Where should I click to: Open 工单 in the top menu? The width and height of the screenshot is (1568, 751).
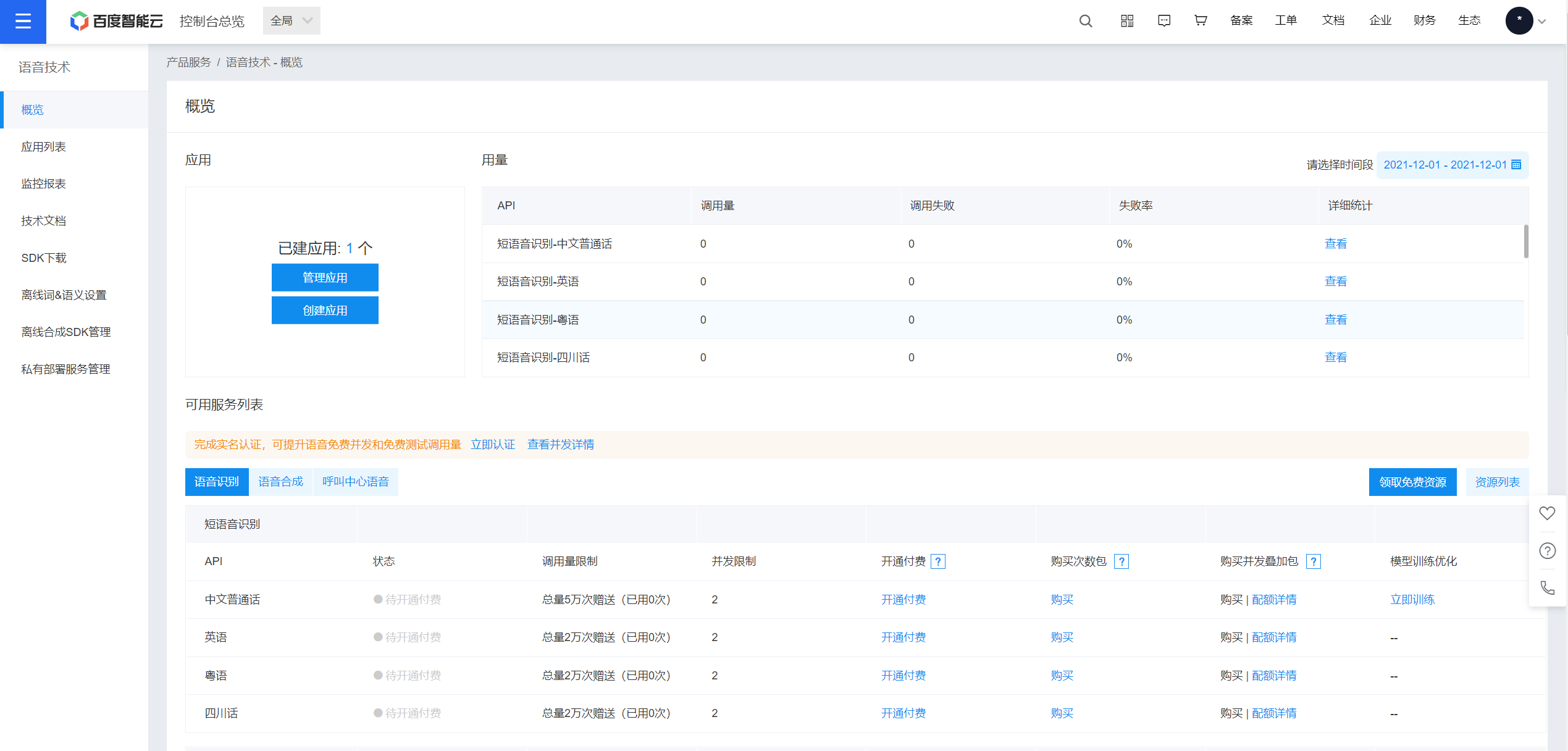click(x=1286, y=20)
